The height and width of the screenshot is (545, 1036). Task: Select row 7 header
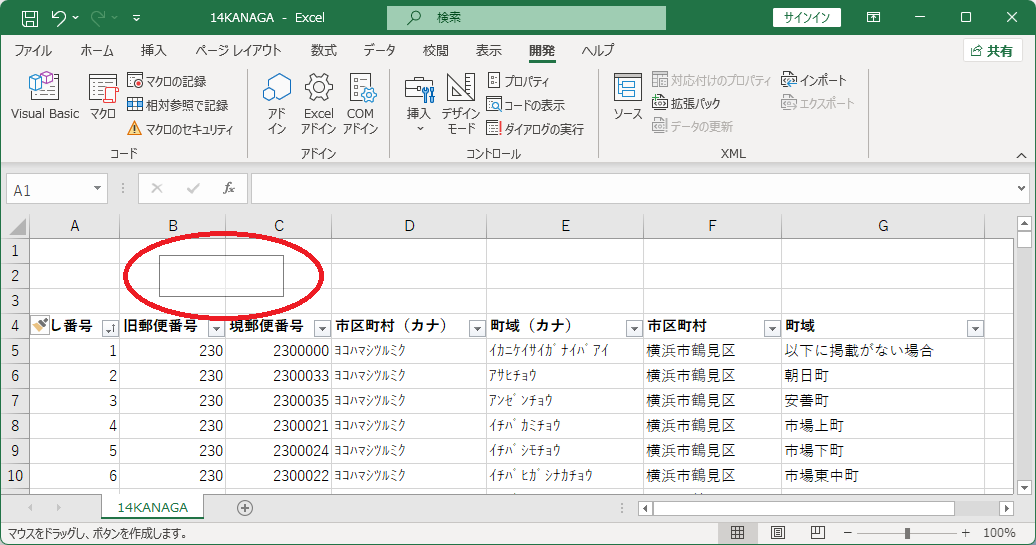(x=15, y=401)
